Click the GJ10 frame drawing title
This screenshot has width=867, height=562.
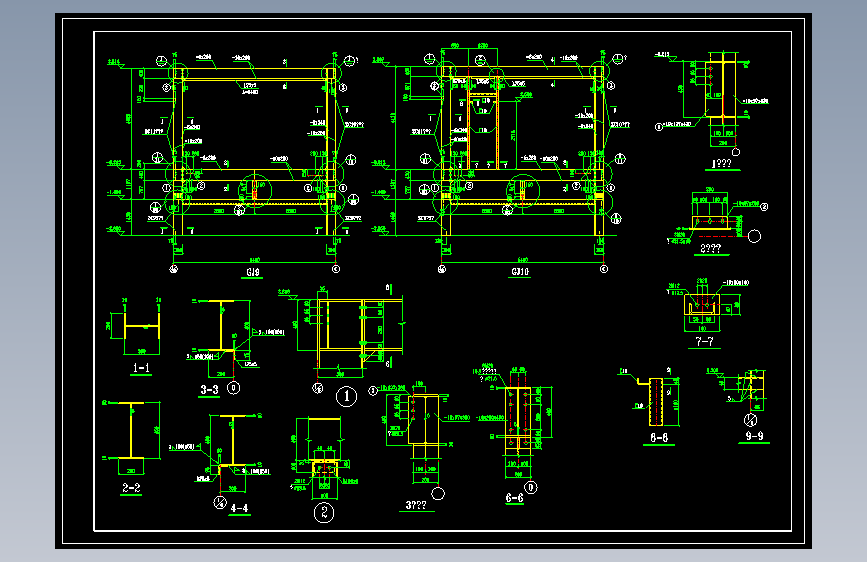[x=520, y=272]
